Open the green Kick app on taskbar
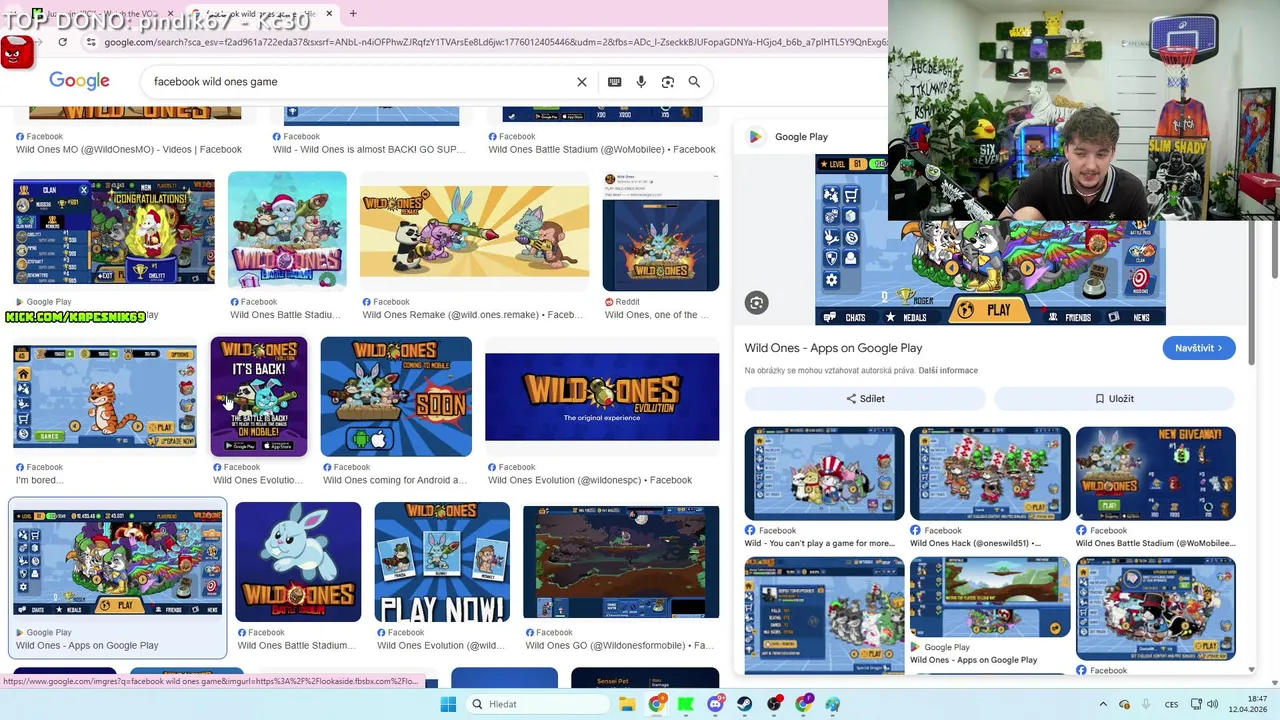 [x=686, y=704]
